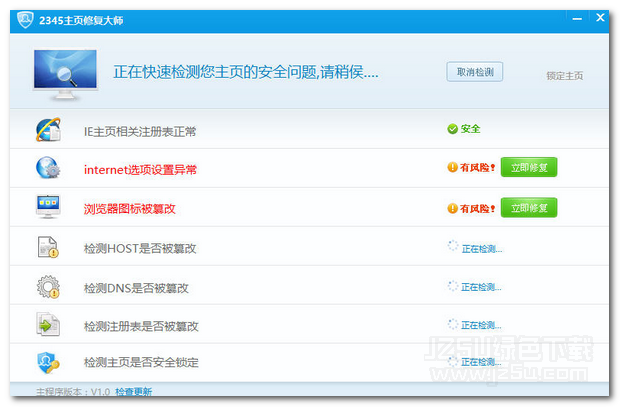Click the globe with gear internet options icon

48,168
